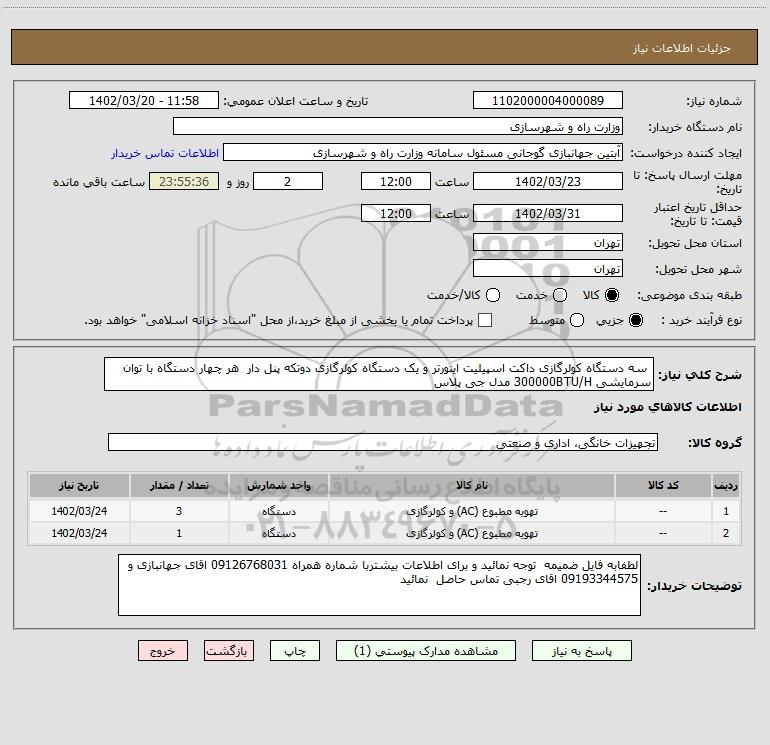
Task: Click the واحد شمارش column header
Action: coord(279,485)
